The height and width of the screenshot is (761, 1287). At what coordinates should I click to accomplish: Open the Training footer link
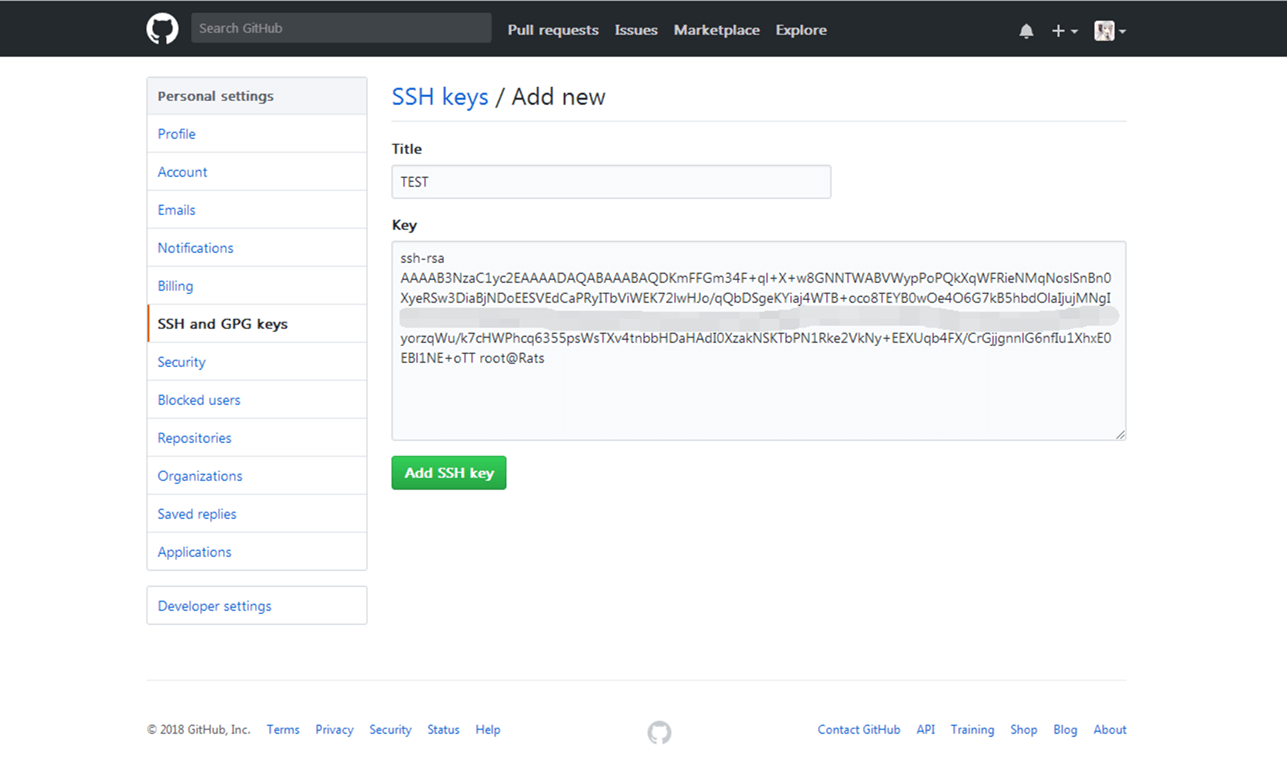coord(972,730)
